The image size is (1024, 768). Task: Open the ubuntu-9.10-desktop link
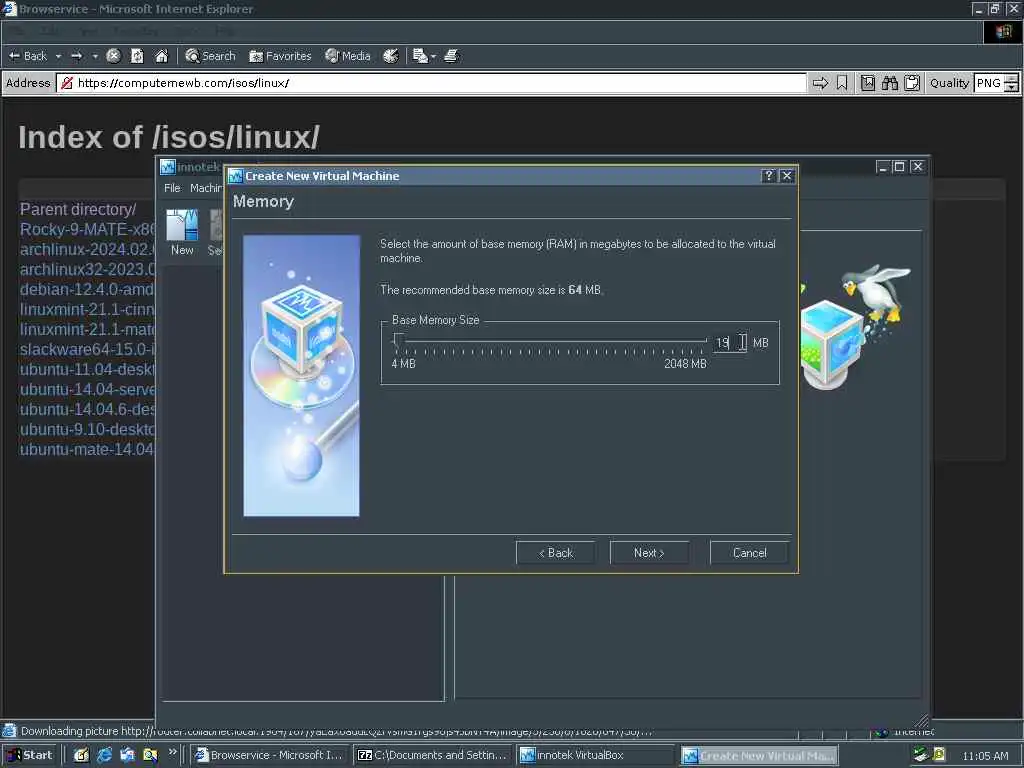(88, 429)
